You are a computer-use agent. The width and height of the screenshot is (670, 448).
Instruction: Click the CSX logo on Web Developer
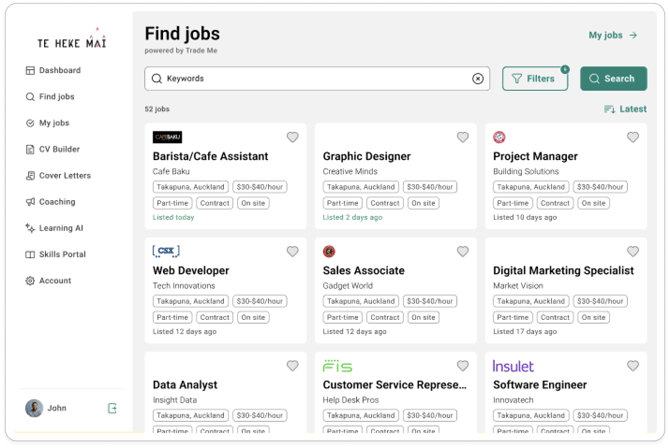166,251
